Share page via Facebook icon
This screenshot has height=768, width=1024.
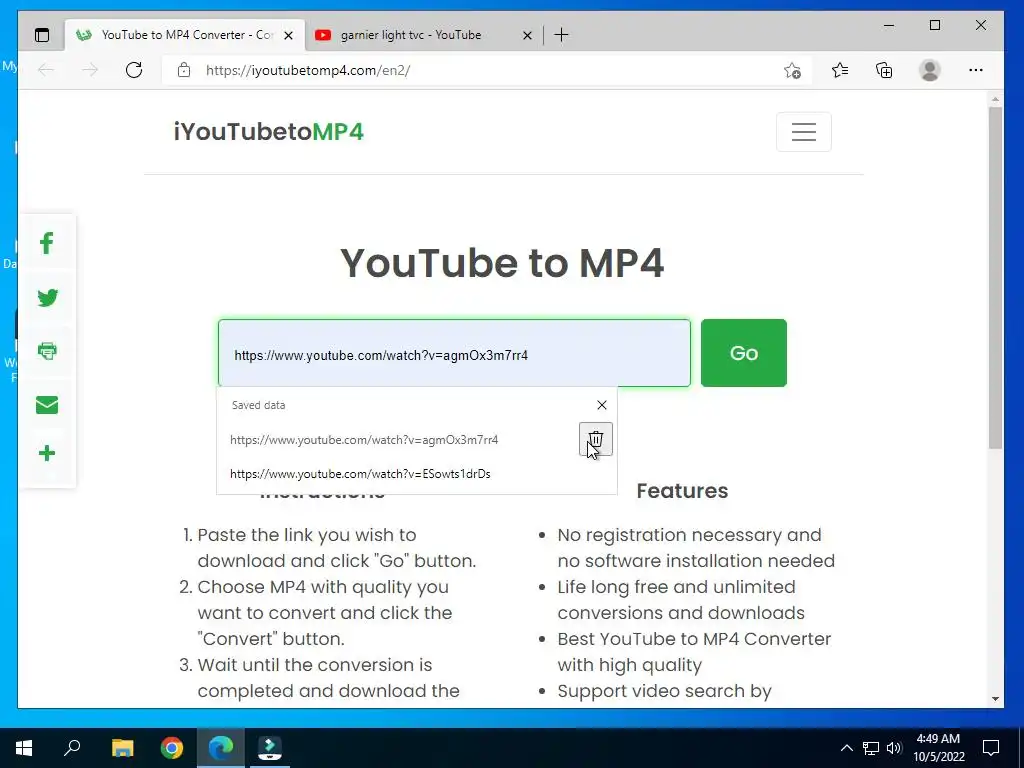tap(46, 244)
